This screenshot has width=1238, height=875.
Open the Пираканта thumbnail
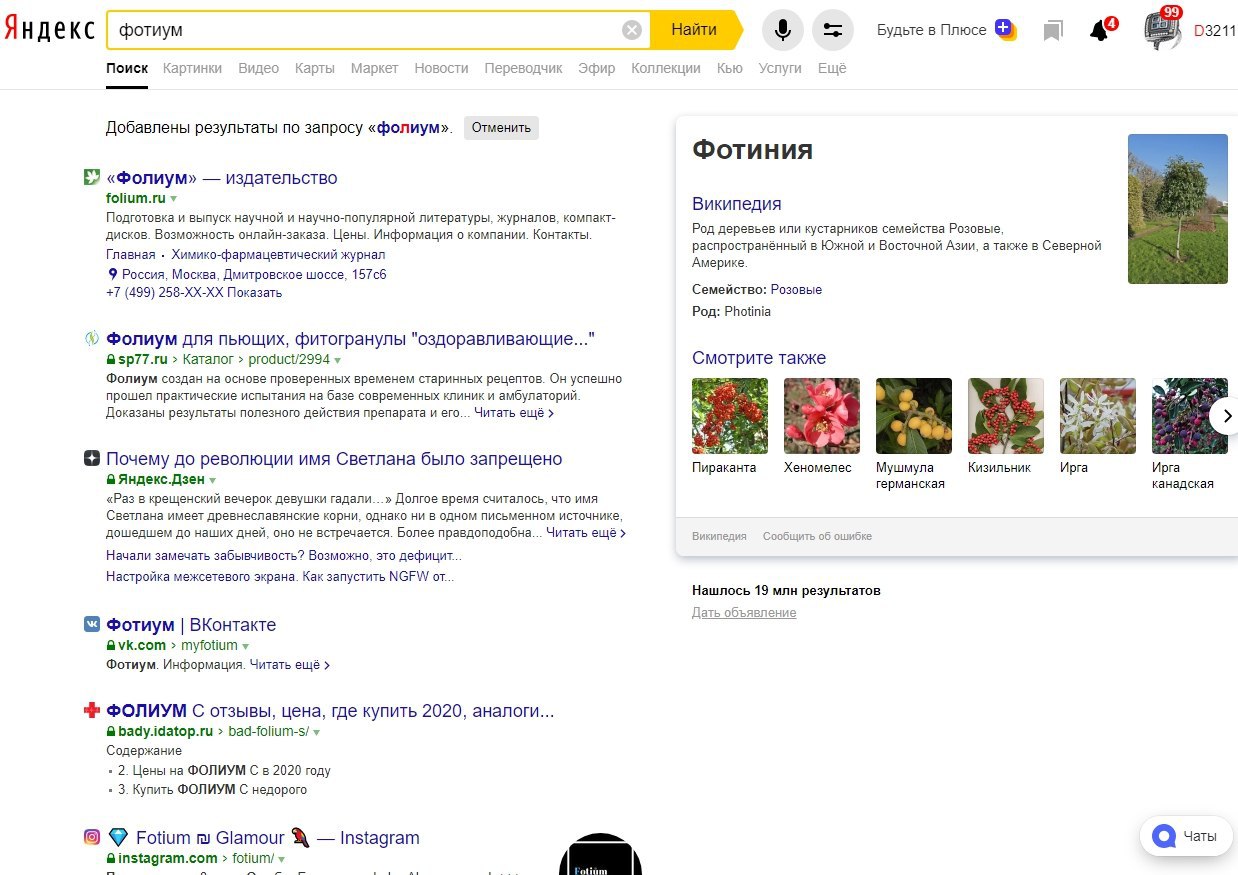(730, 416)
